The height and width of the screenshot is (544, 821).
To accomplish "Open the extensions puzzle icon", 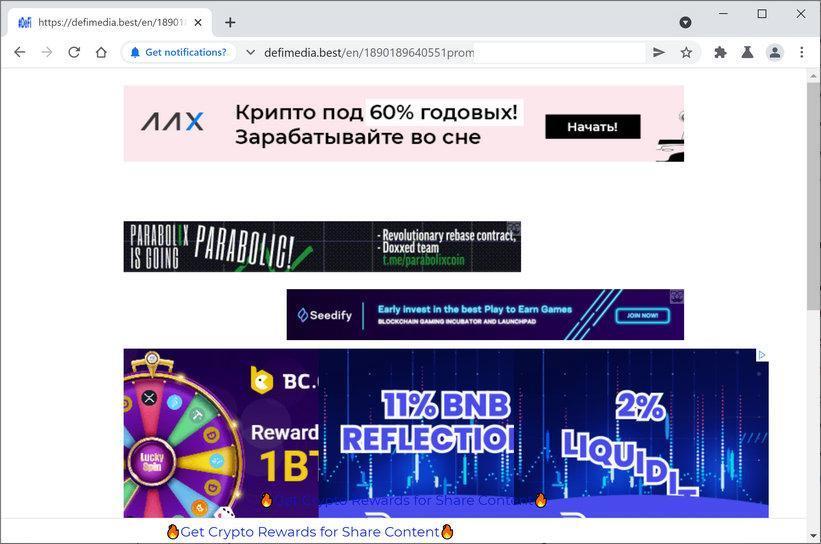I will pyautogui.click(x=720, y=52).
